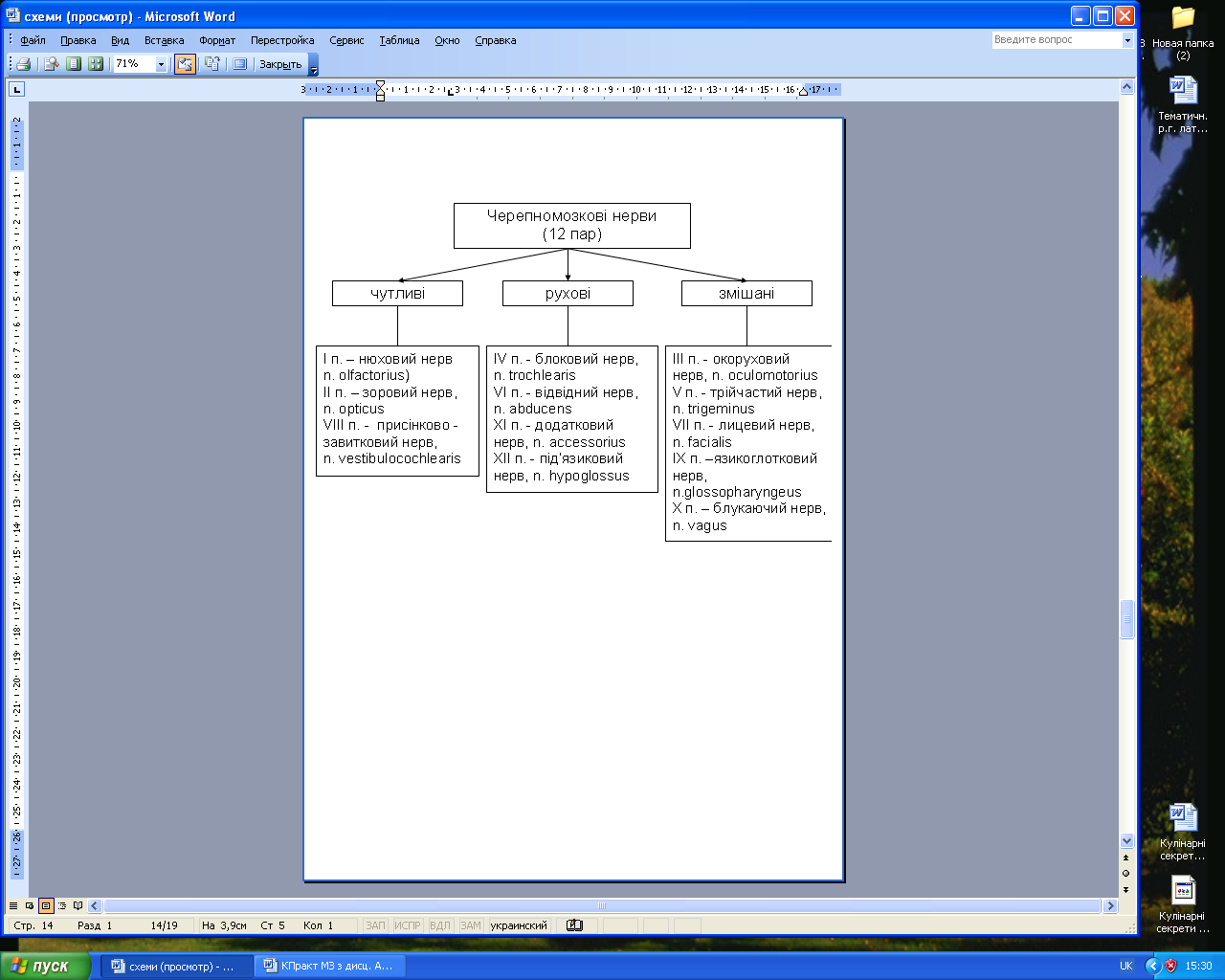
Task: Click horizontal scrollbar left arrow
Action: [95, 905]
